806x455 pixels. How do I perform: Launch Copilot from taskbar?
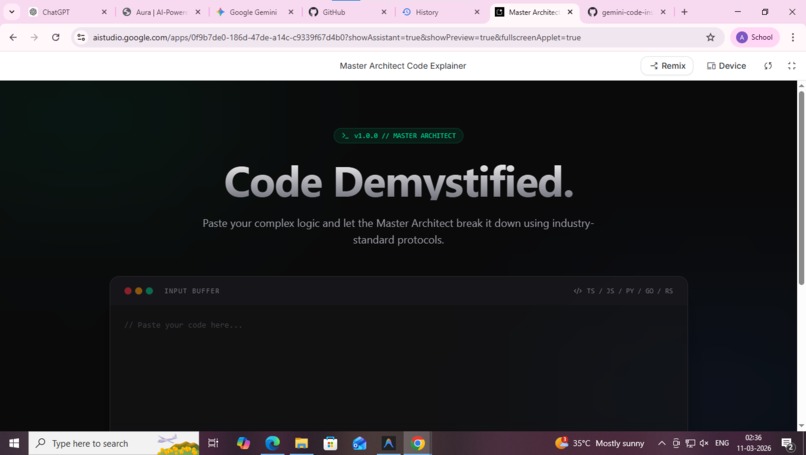[x=243, y=443]
